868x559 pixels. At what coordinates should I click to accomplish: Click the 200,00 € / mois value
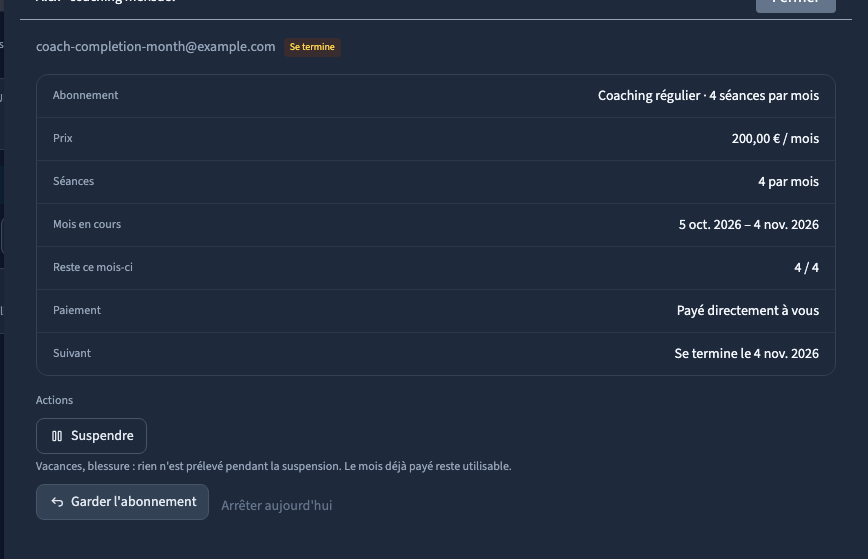click(x=775, y=139)
